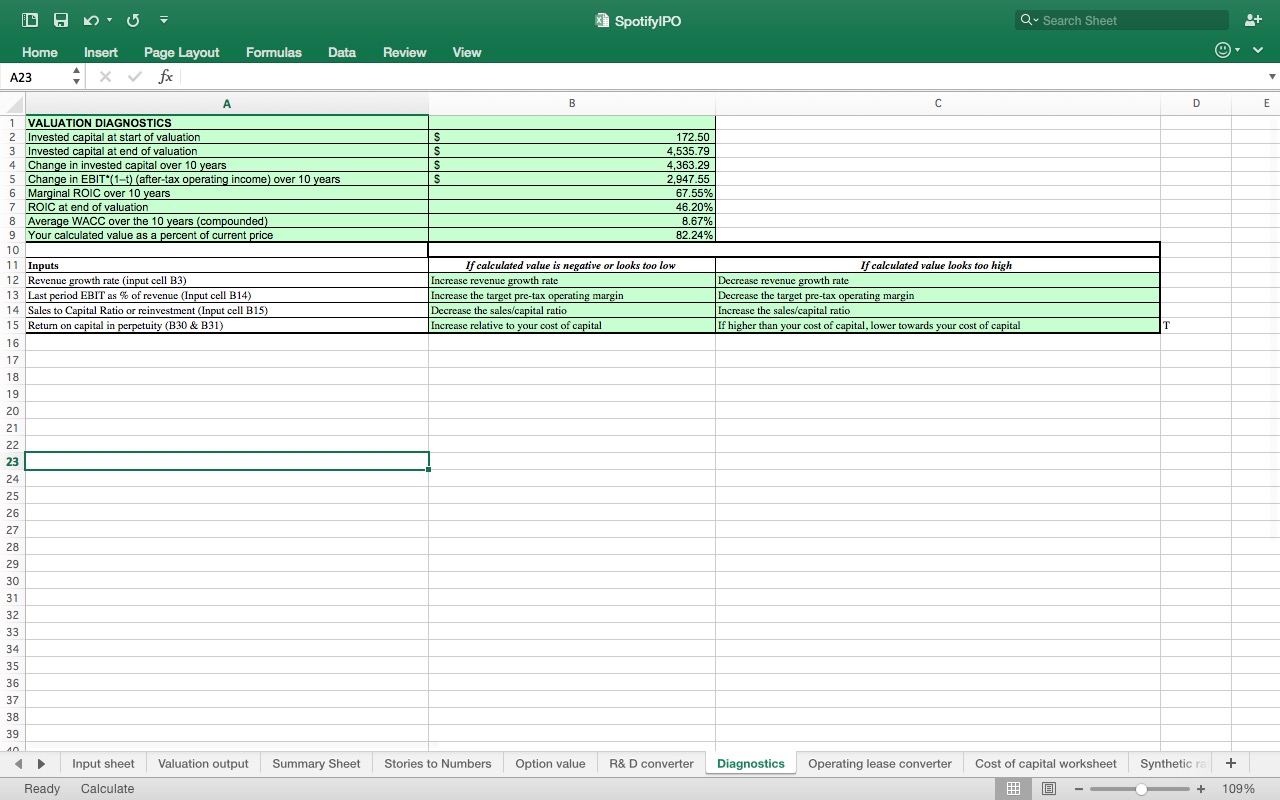The height and width of the screenshot is (800, 1280).
Task: Click value cell 67.55%
Action: [x=572, y=193]
